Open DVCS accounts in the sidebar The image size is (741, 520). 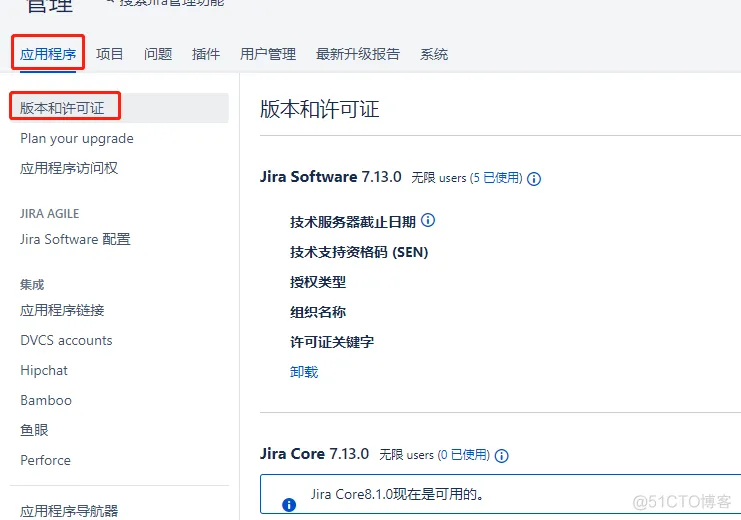(x=66, y=340)
